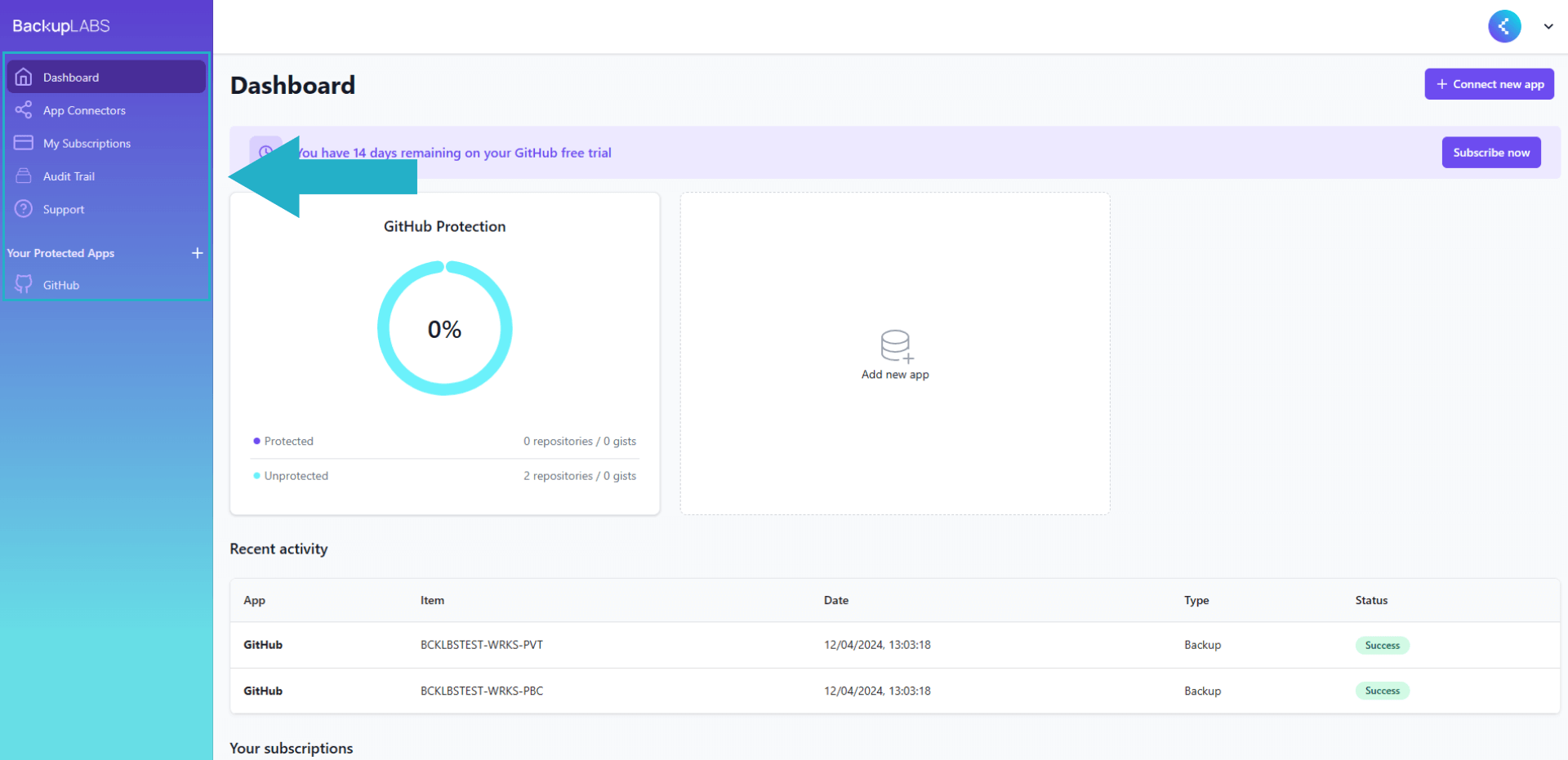Open the Audit Trail page
This screenshot has height=760, width=1568.
106,176
